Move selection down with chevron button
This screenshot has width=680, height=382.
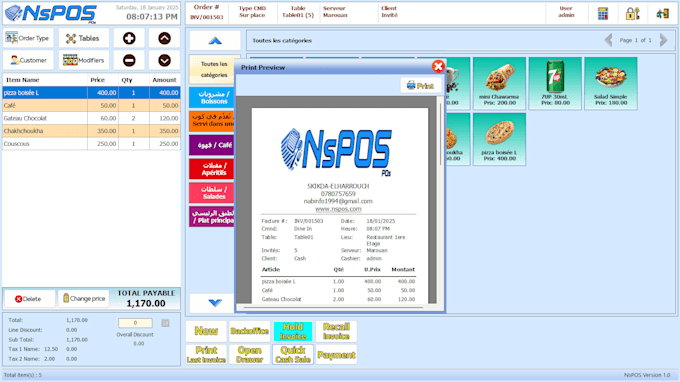[164, 60]
